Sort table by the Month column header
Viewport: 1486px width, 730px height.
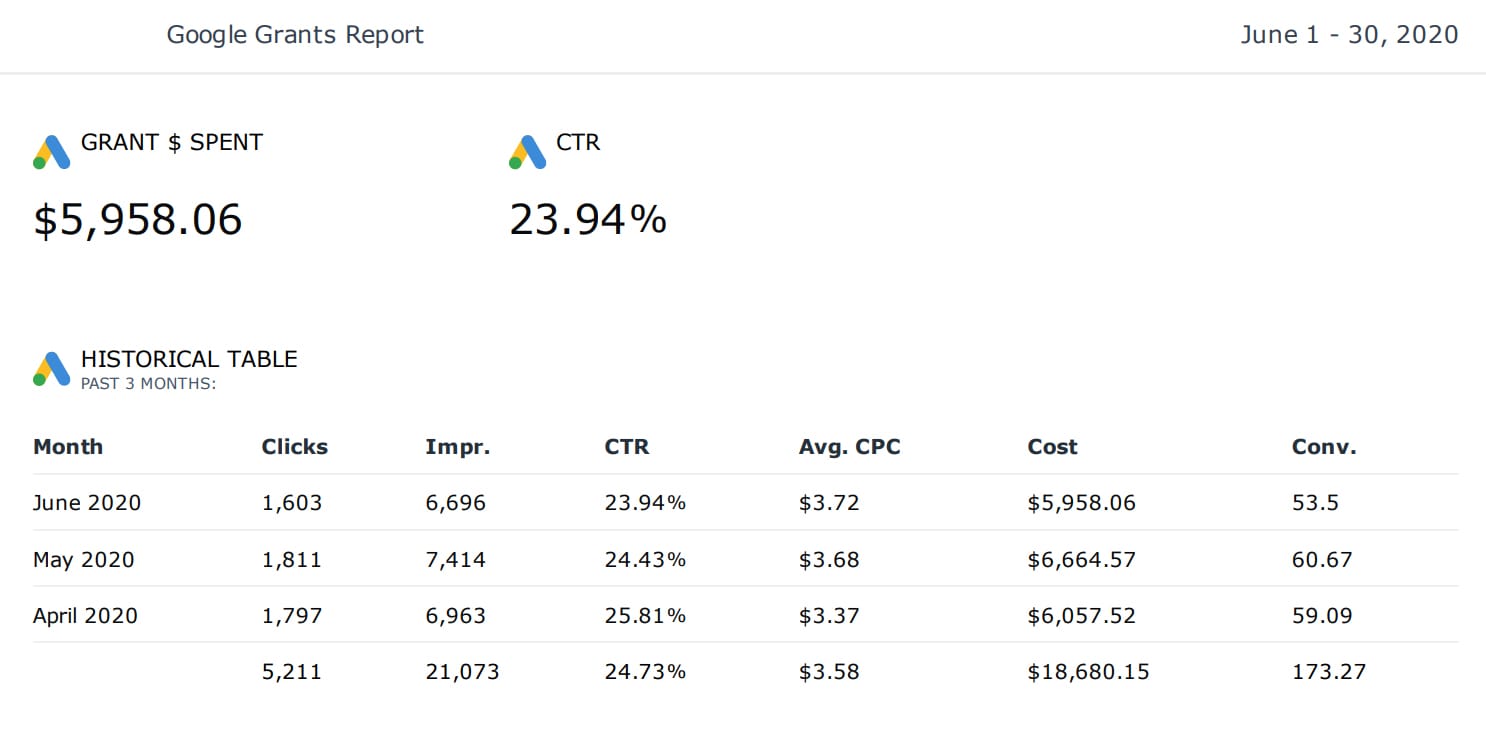(68, 447)
